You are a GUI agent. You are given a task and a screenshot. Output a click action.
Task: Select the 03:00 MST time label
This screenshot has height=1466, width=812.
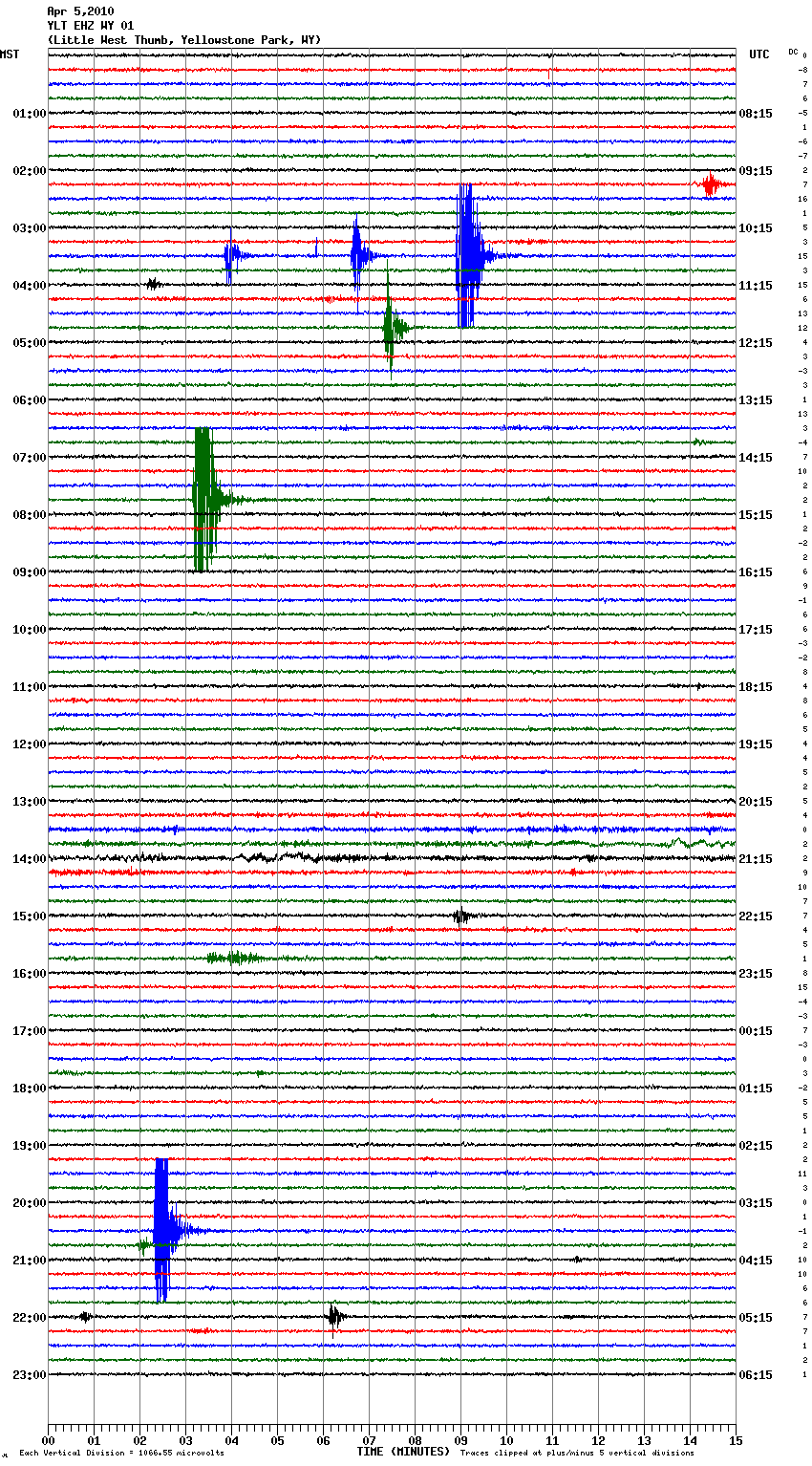tap(30, 228)
